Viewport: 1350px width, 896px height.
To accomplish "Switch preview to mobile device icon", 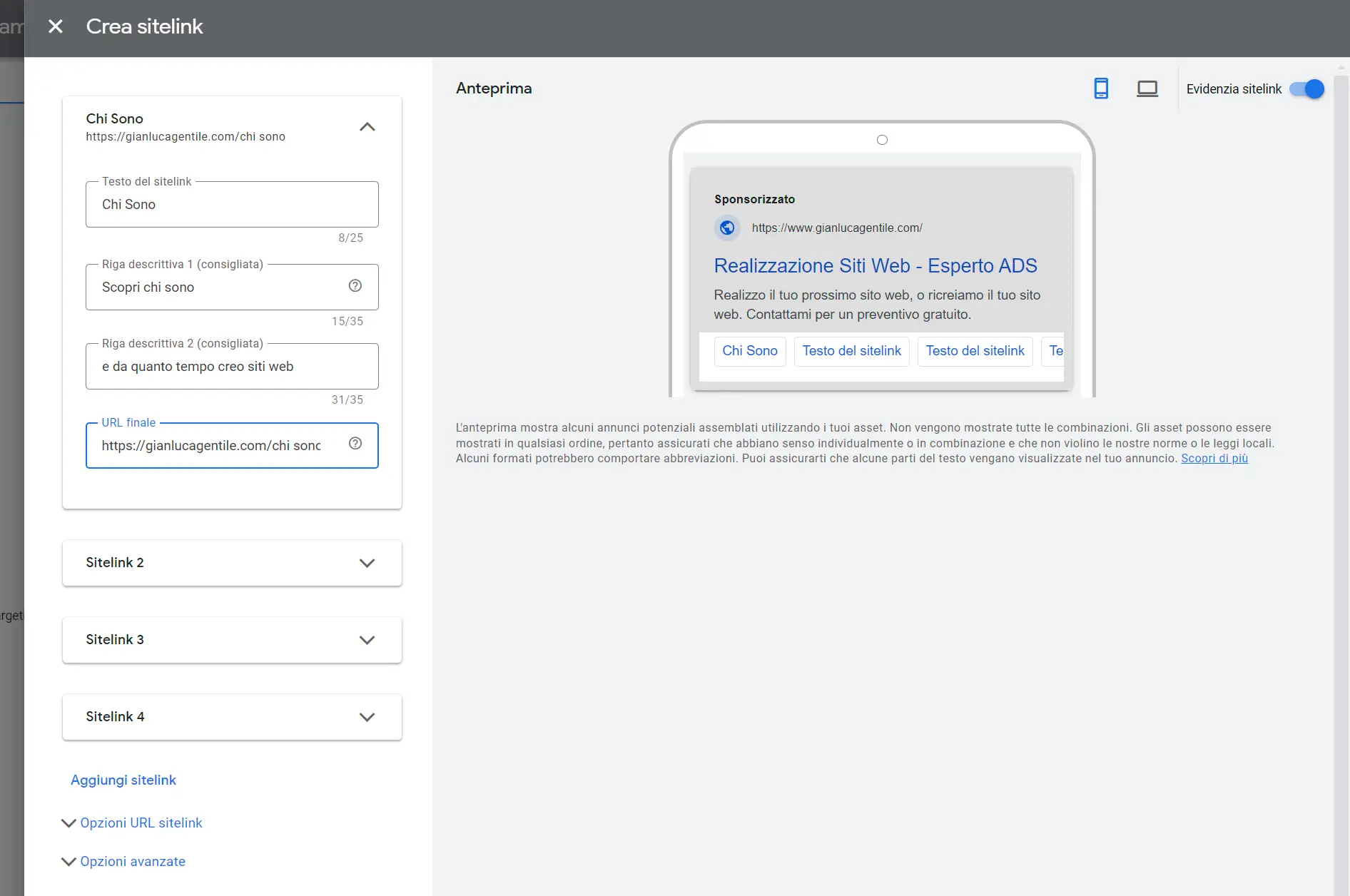I will (x=1101, y=88).
